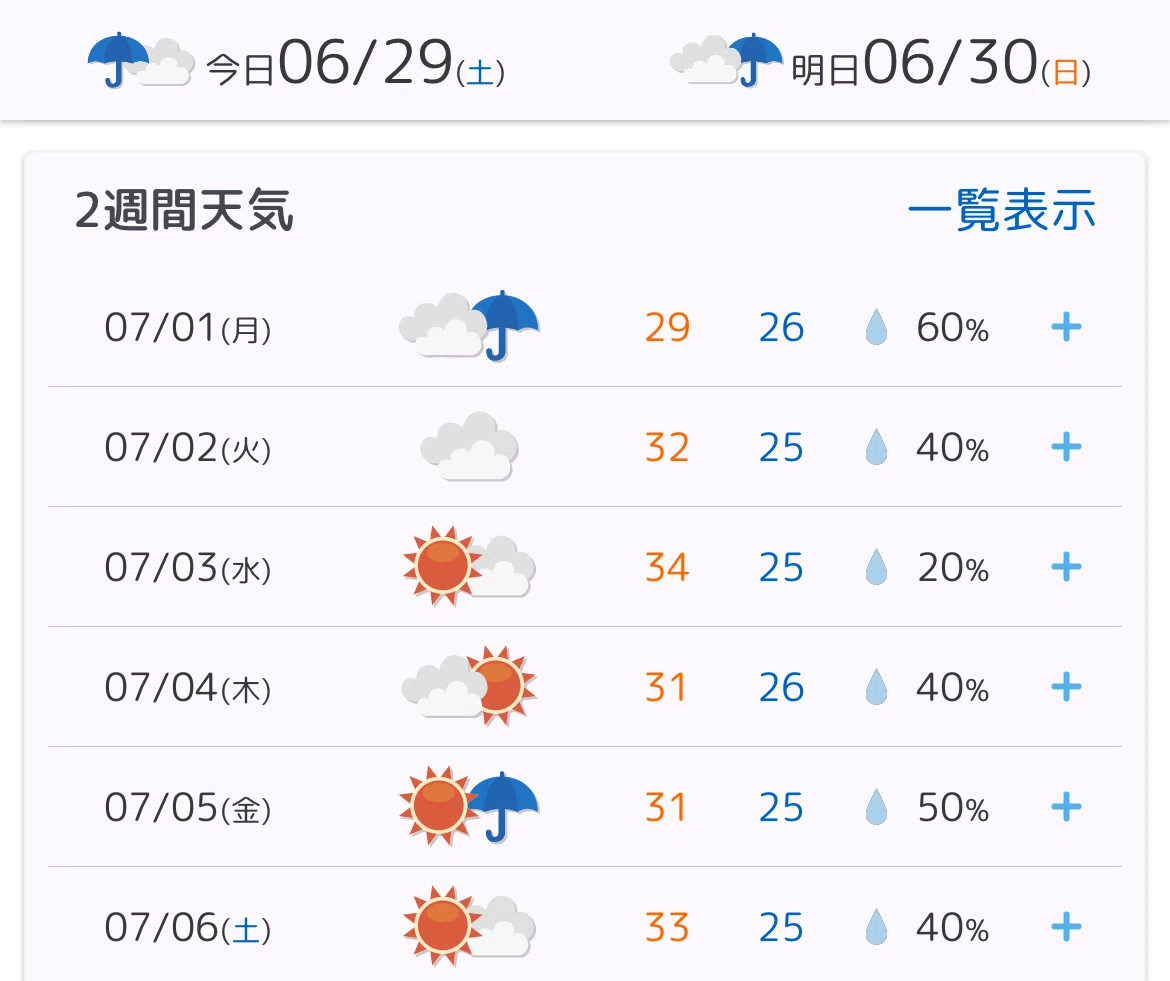Tap tomorrow's cloud and umbrella icon
Image resolution: width=1170 pixels, height=981 pixels.
point(727,61)
